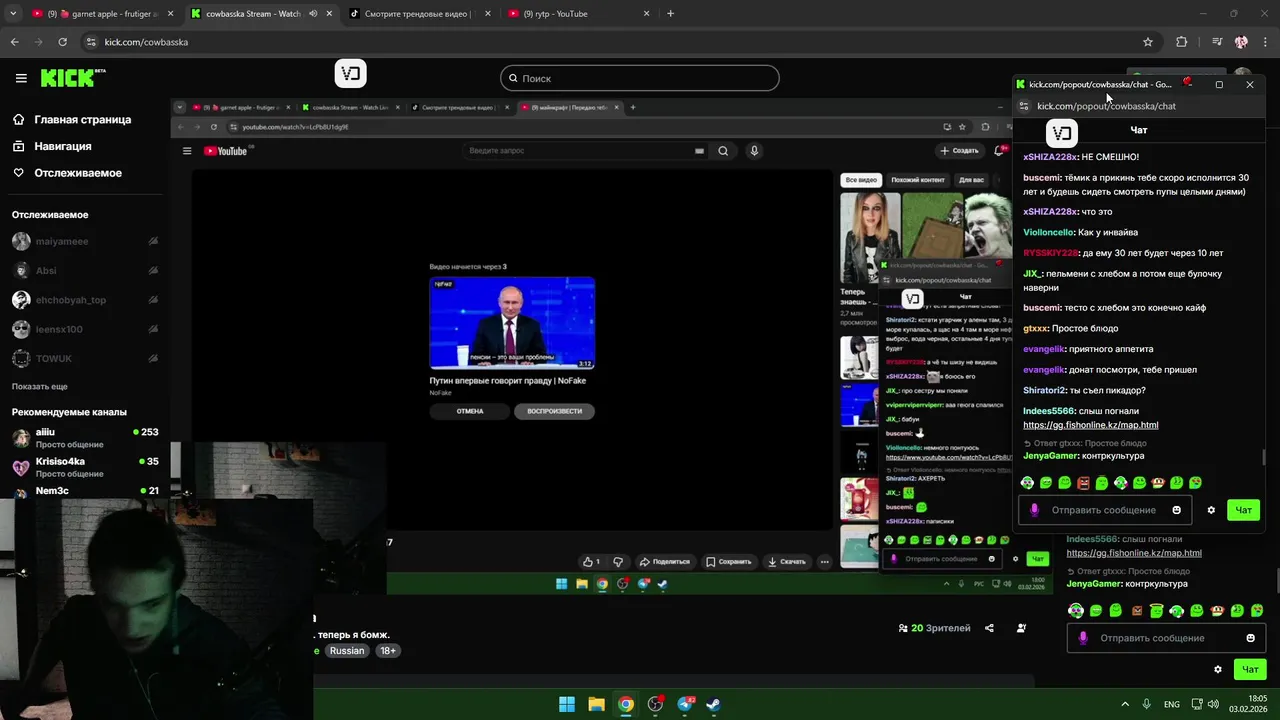The image size is (1280, 720).
Task: Pick the orange angry box emote, main chat
Action: tap(1136, 610)
